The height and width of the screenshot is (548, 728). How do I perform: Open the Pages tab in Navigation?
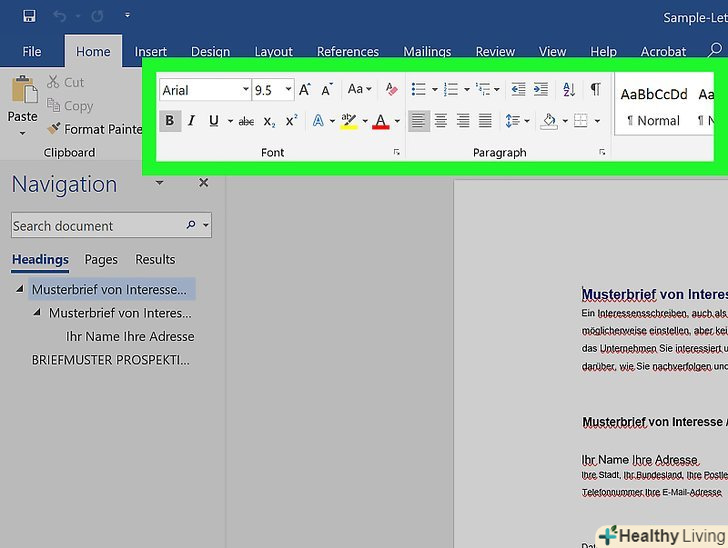tap(101, 259)
